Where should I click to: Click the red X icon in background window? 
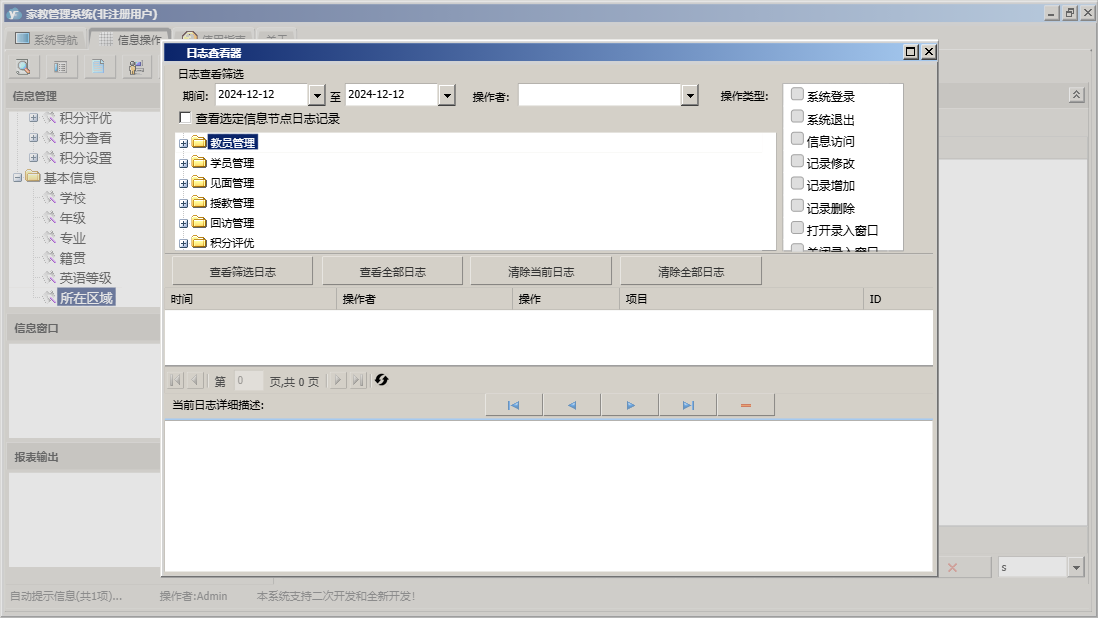[x=952, y=568]
